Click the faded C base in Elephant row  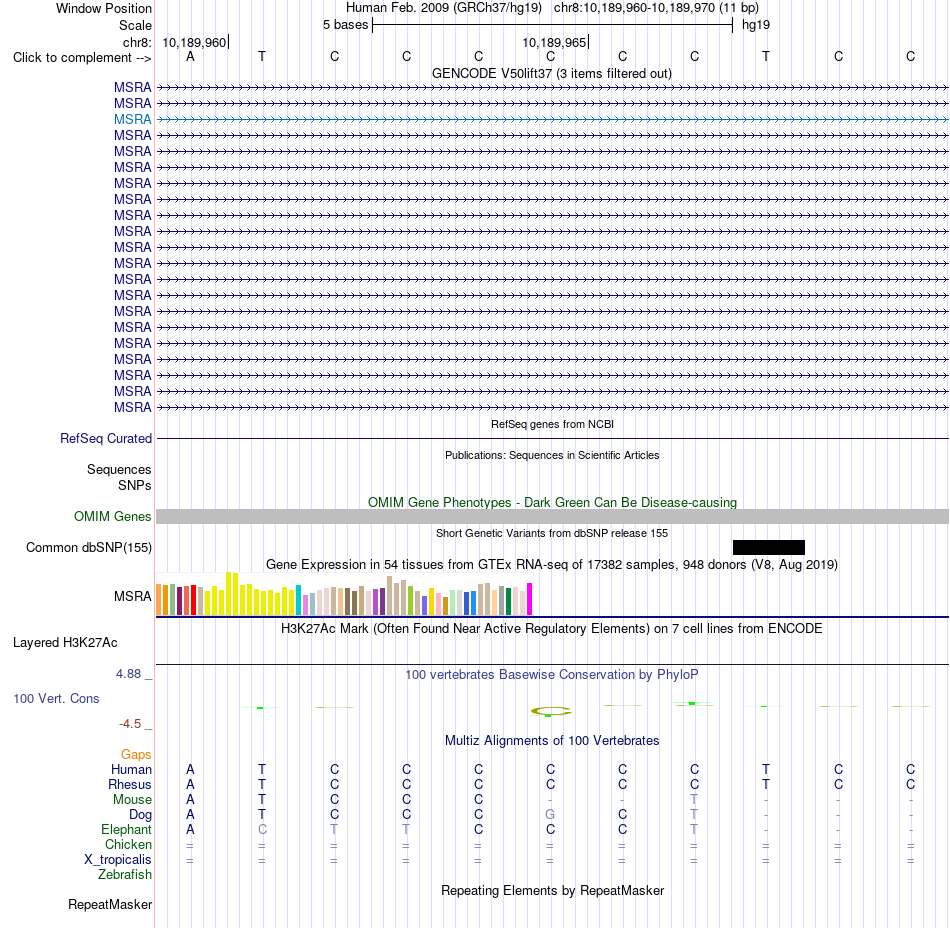point(262,829)
